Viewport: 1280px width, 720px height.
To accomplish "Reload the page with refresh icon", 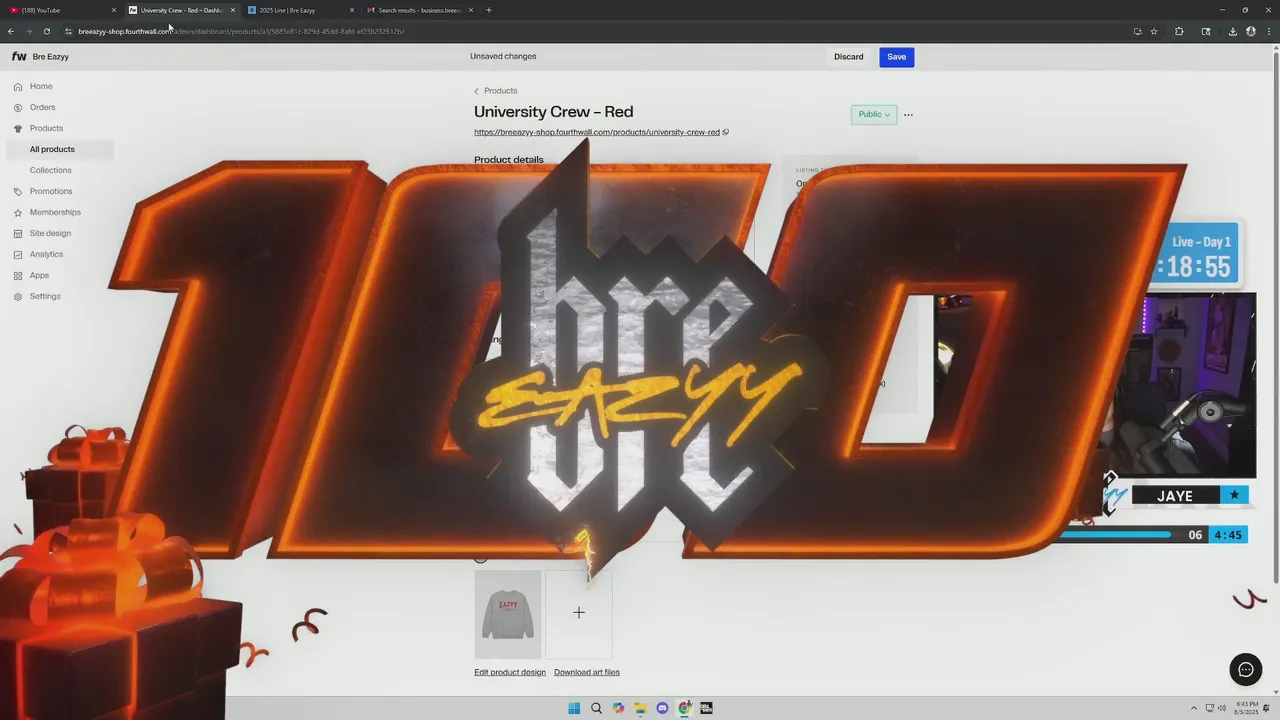I will tap(46, 31).
